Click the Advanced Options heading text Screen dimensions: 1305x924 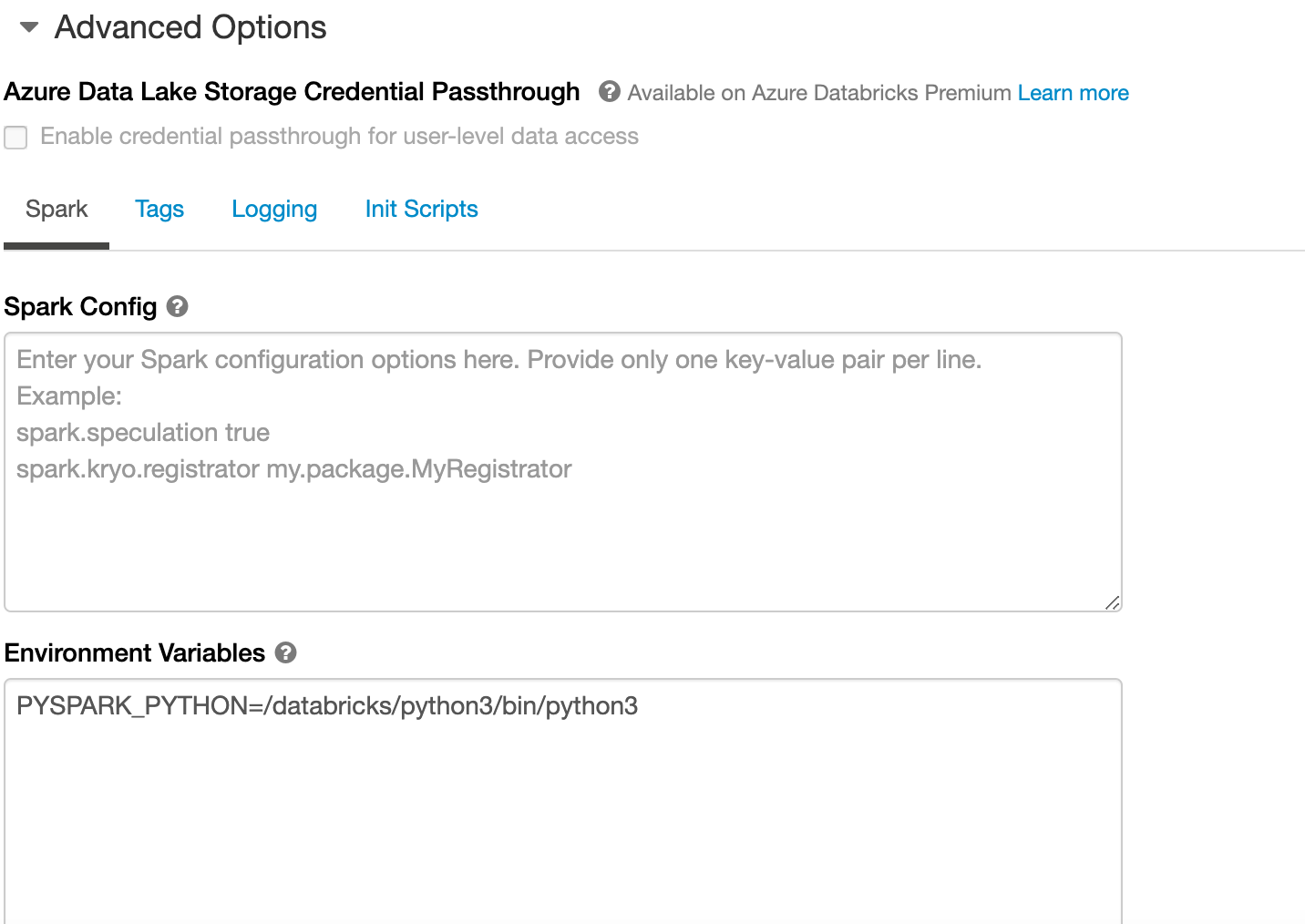pyautogui.click(x=190, y=27)
